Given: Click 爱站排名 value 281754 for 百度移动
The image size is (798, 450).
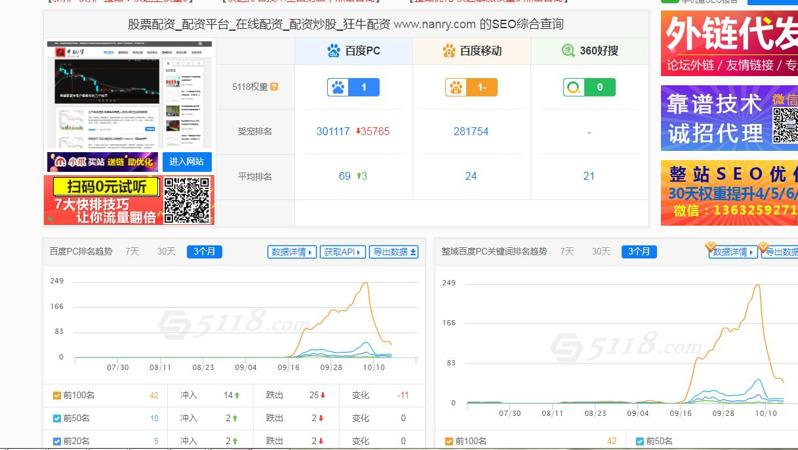Looking at the screenshot, I should [471, 131].
